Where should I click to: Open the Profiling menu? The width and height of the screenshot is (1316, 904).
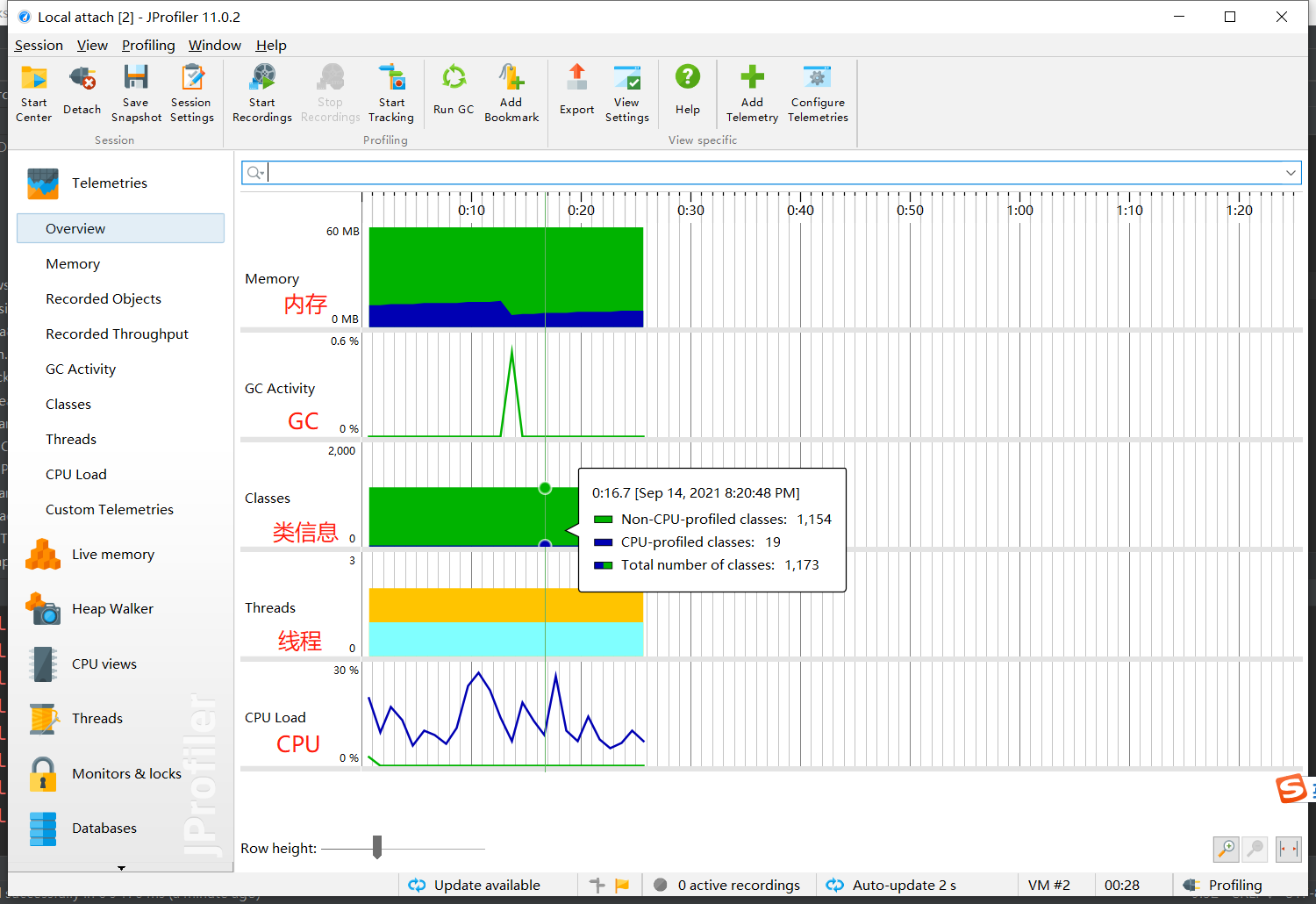147,45
